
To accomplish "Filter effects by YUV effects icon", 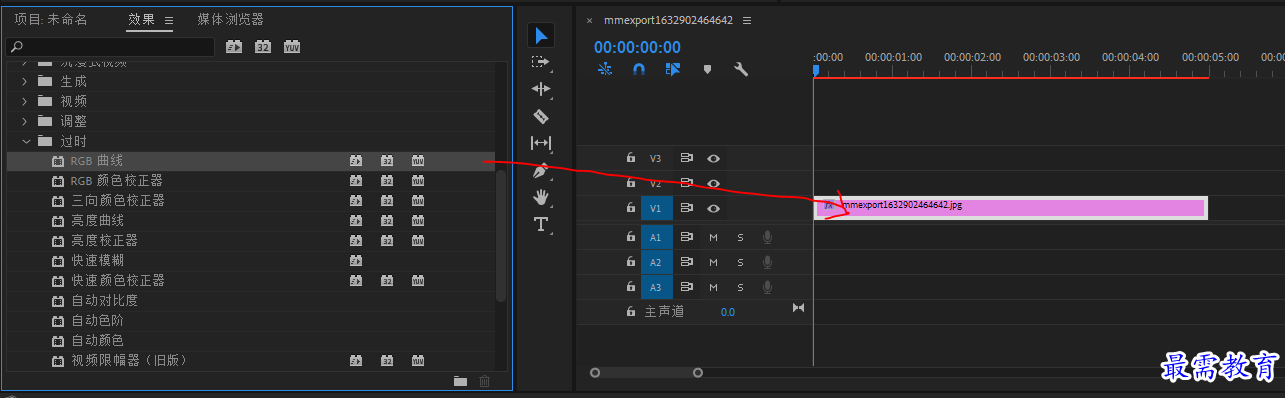I will pos(292,47).
